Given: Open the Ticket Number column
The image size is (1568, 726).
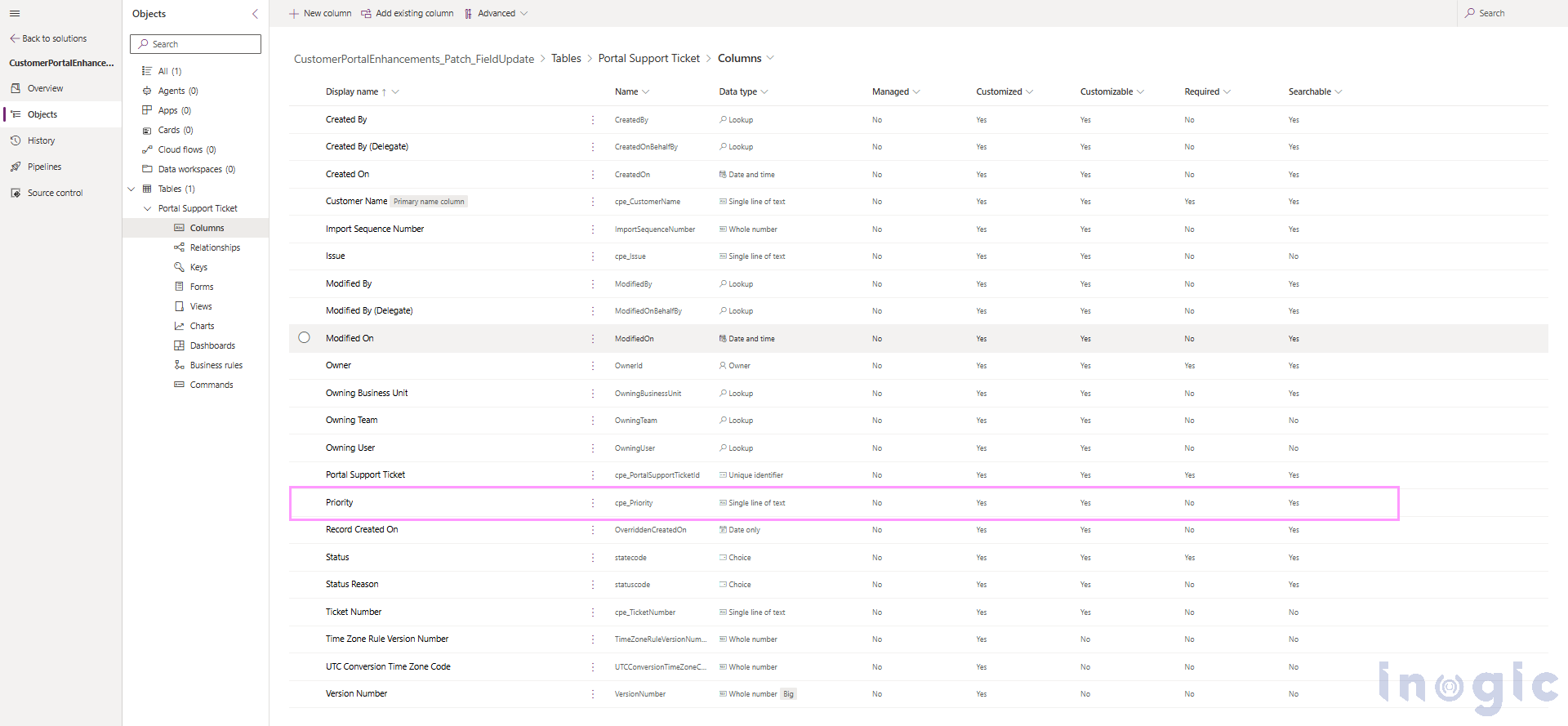Looking at the screenshot, I should pyautogui.click(x=354, y=612).
